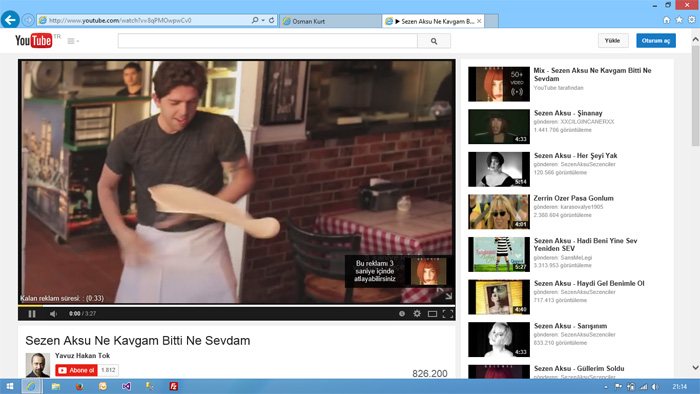Open FileZilla from taskbar

[x=174, y=386]
